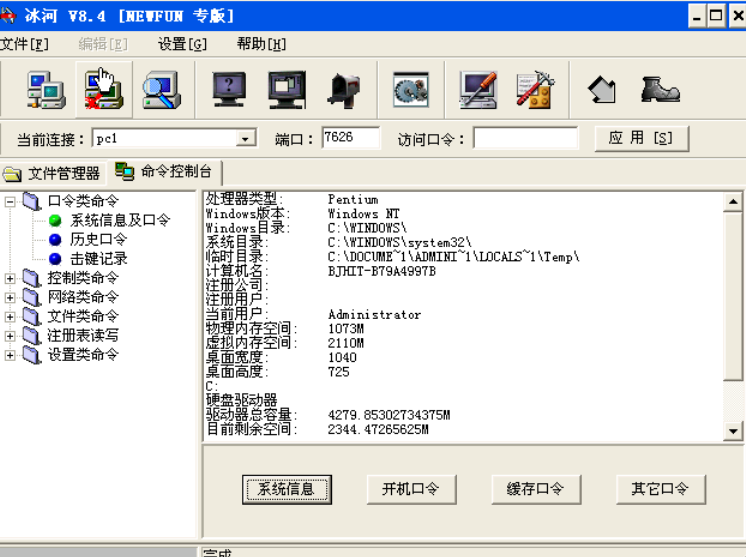Viewport: 746px width, 557px height.
Task: Click the Windows NT version value
Action: 363,214
